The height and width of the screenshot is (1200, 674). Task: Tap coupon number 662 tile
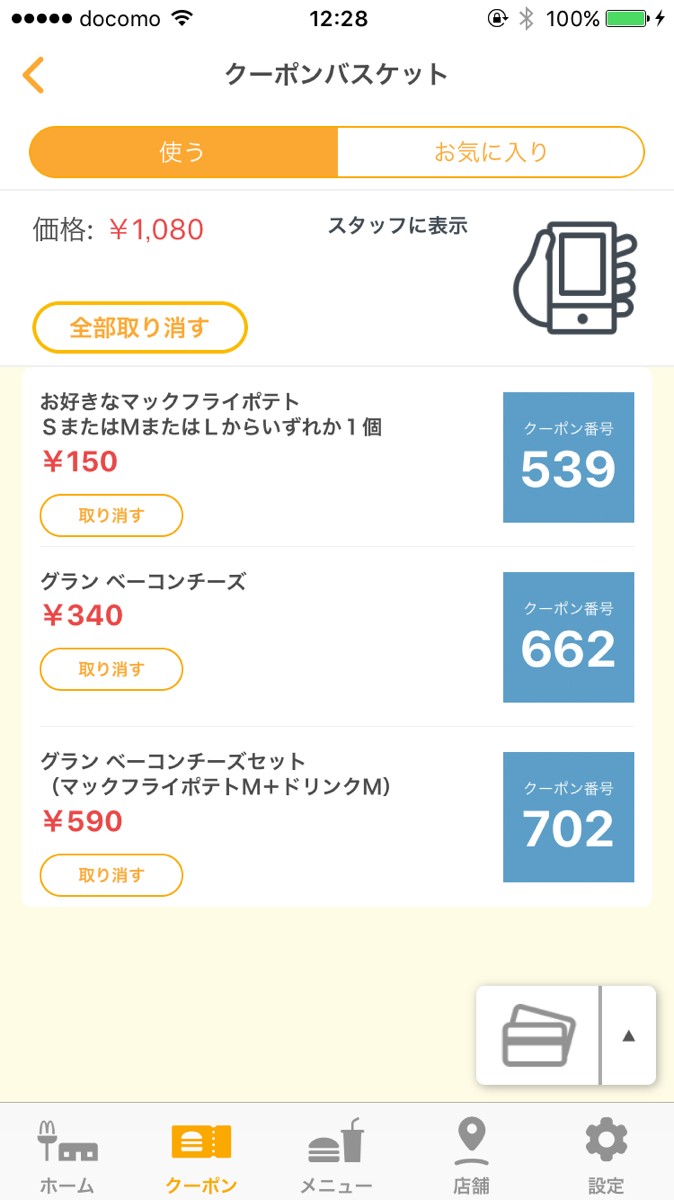pos(568,637)
